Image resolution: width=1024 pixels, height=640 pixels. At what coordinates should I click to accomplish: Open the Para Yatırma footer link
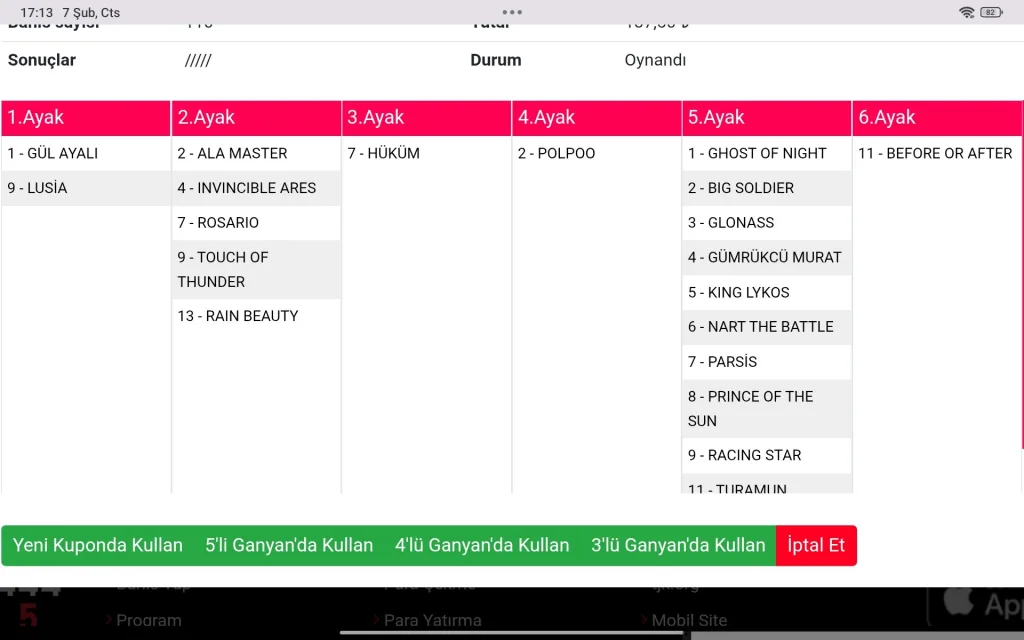(432, 620)
